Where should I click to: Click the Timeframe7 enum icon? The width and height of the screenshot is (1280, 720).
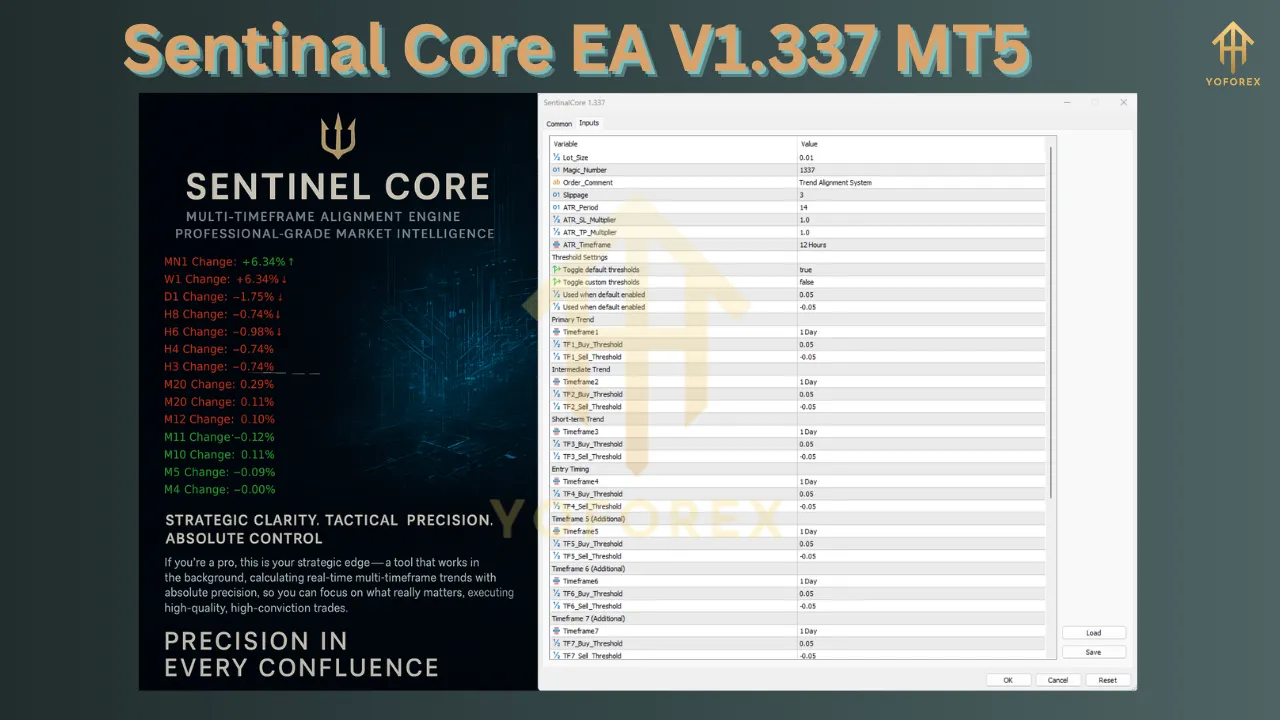pos(556,631)
